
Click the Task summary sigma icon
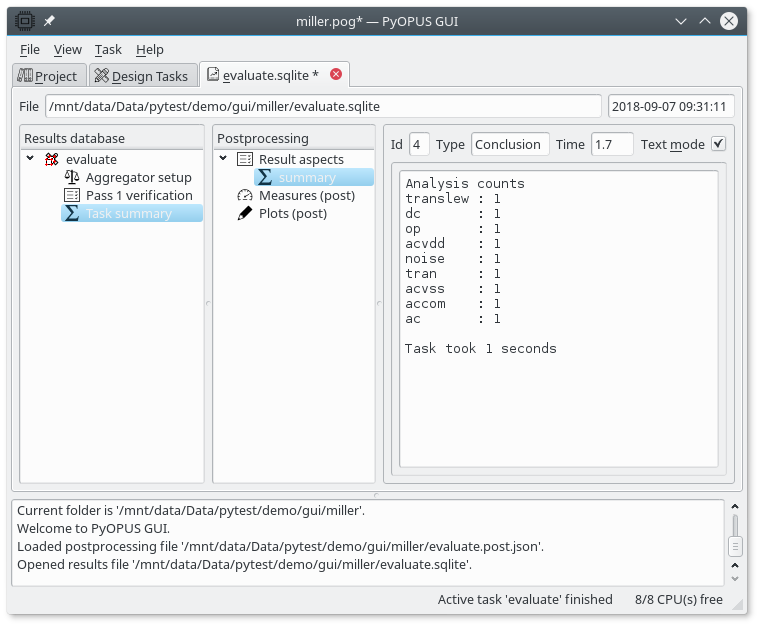[x=72, y=213]
